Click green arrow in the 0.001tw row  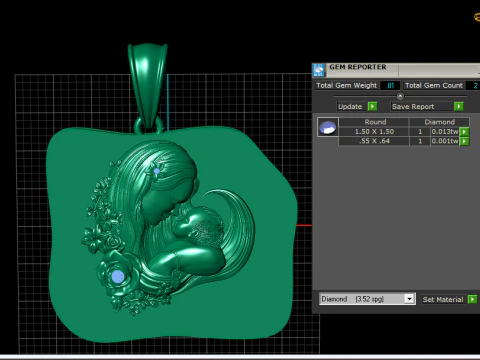click(464, 141)
